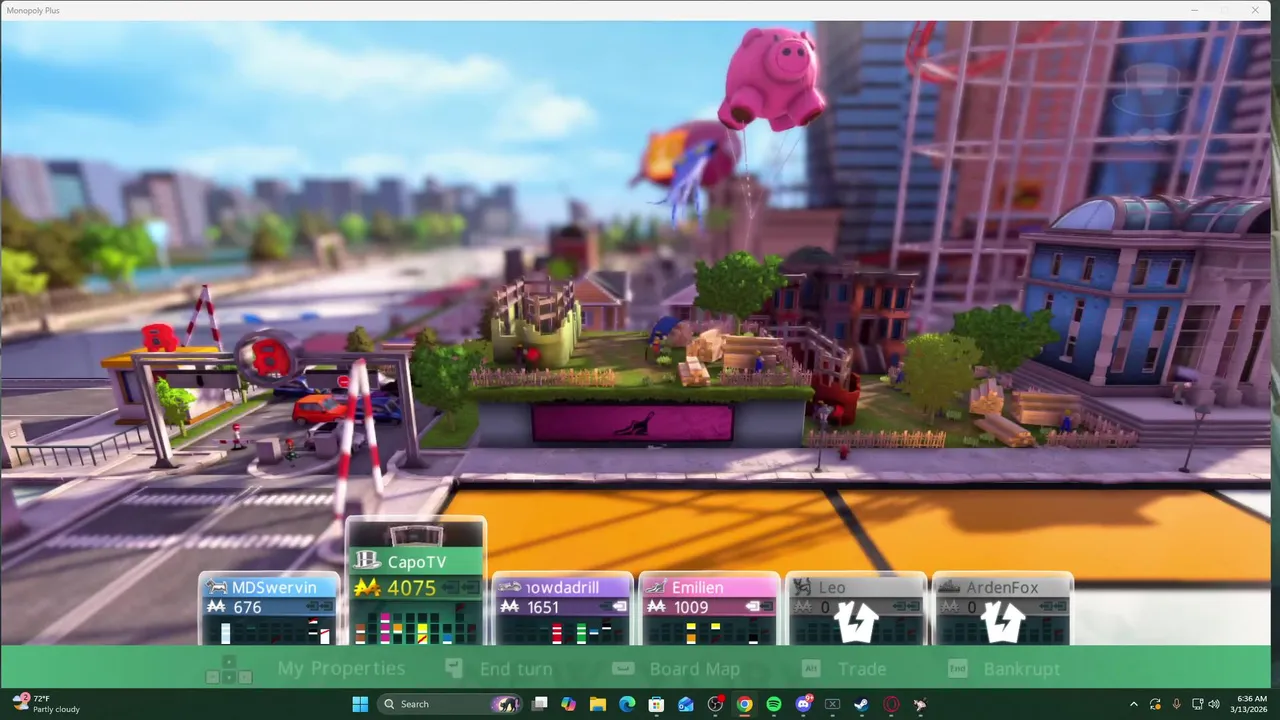
Task: Click the Trade Alt key icon
Action: (x=811, y=668)
